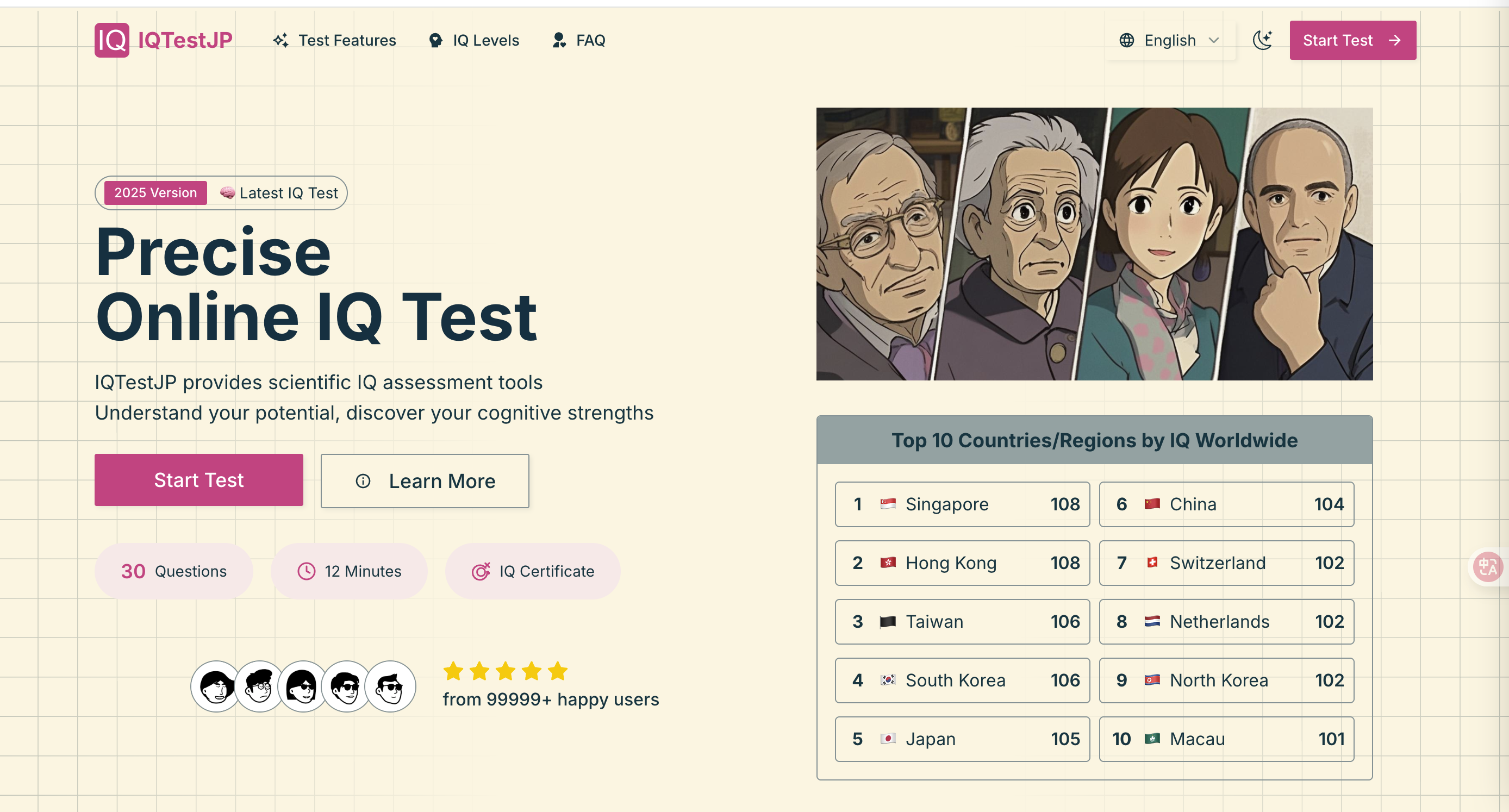Click the hero illustration of four faces
This screenshot has height=812, width=1509.
coord(1094,243)
